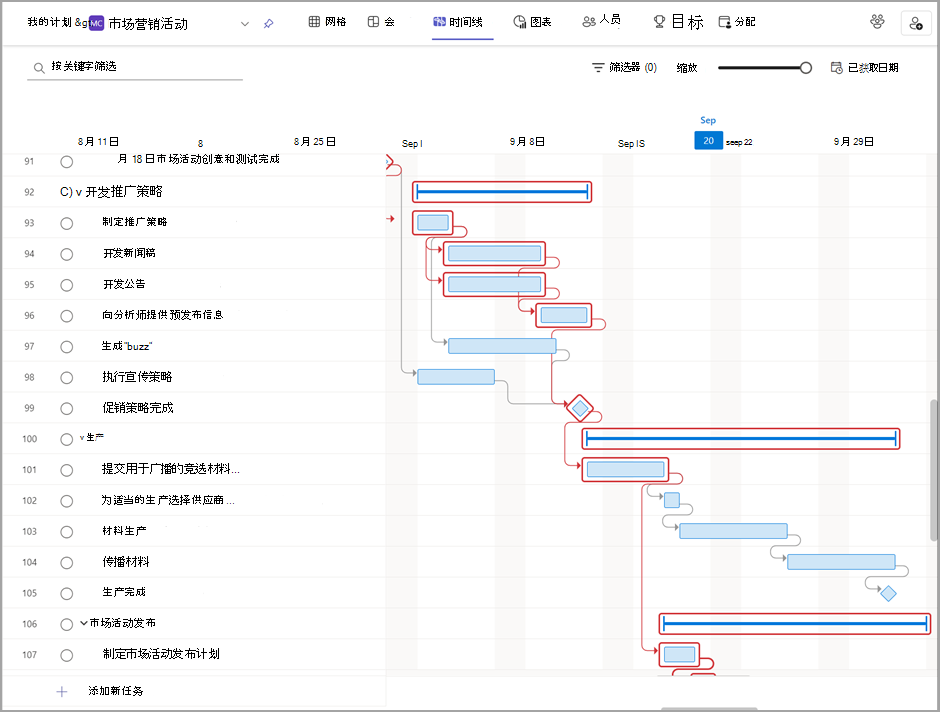Switch to the 会 board tab
Viewport: 940px width, 712px height.
(381, 22)
